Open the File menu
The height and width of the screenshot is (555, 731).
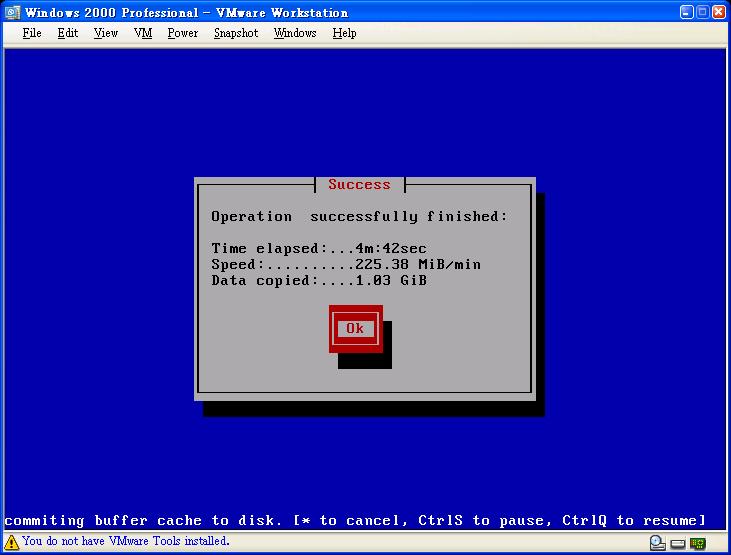[x=32, y=33]
